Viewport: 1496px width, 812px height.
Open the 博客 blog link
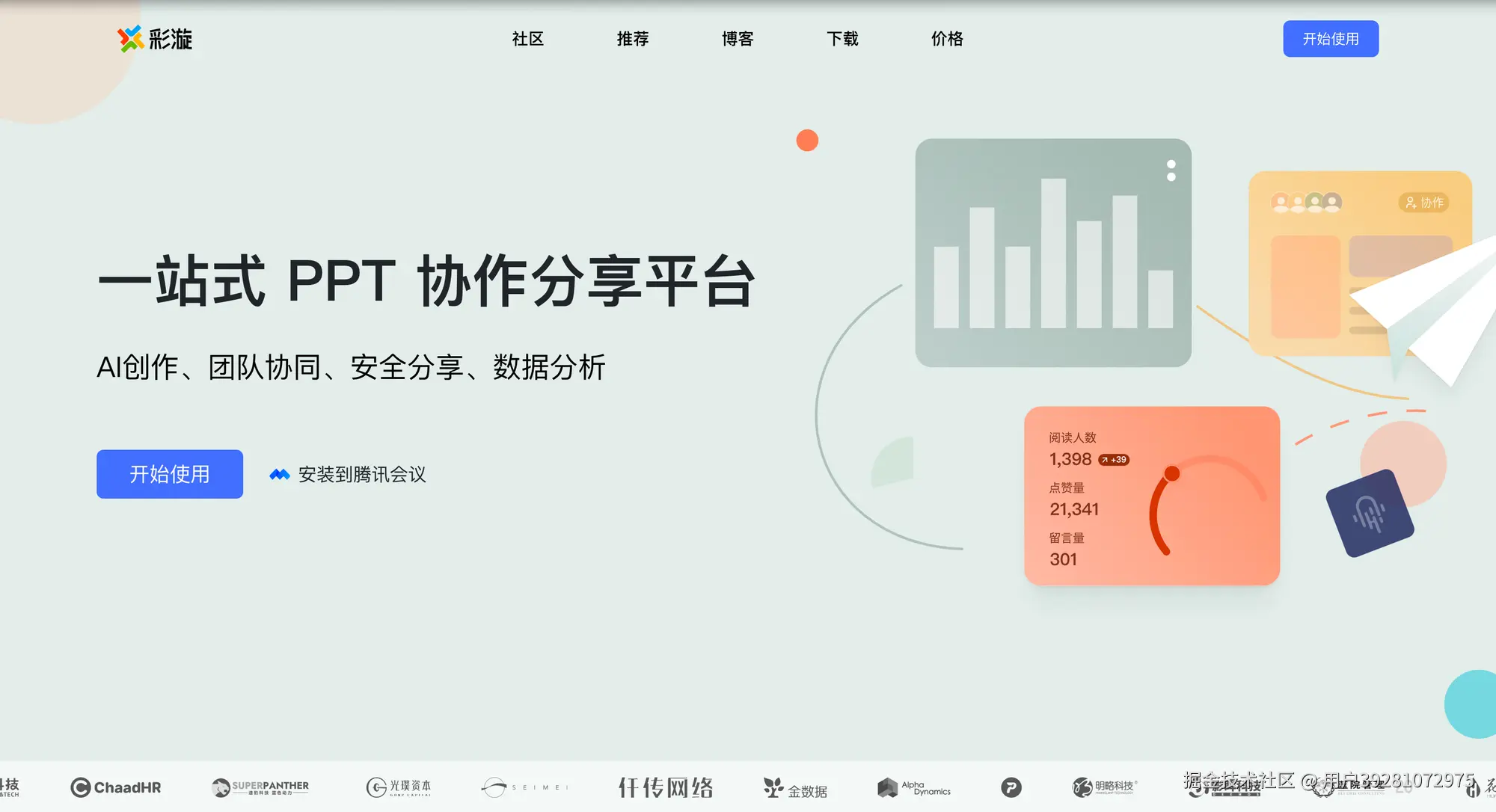737,39
